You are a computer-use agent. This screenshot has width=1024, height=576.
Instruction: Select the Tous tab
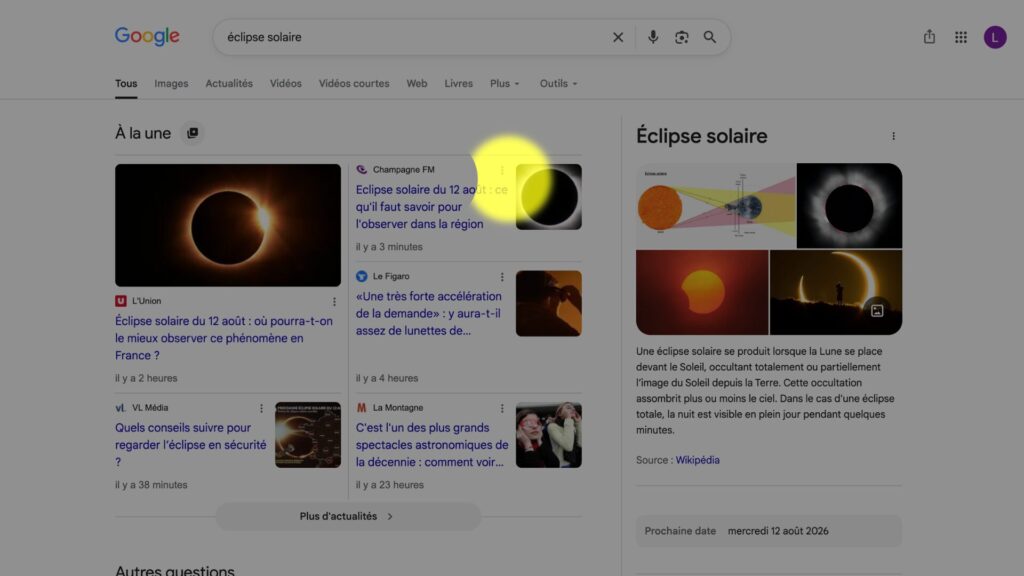[126, 84]
